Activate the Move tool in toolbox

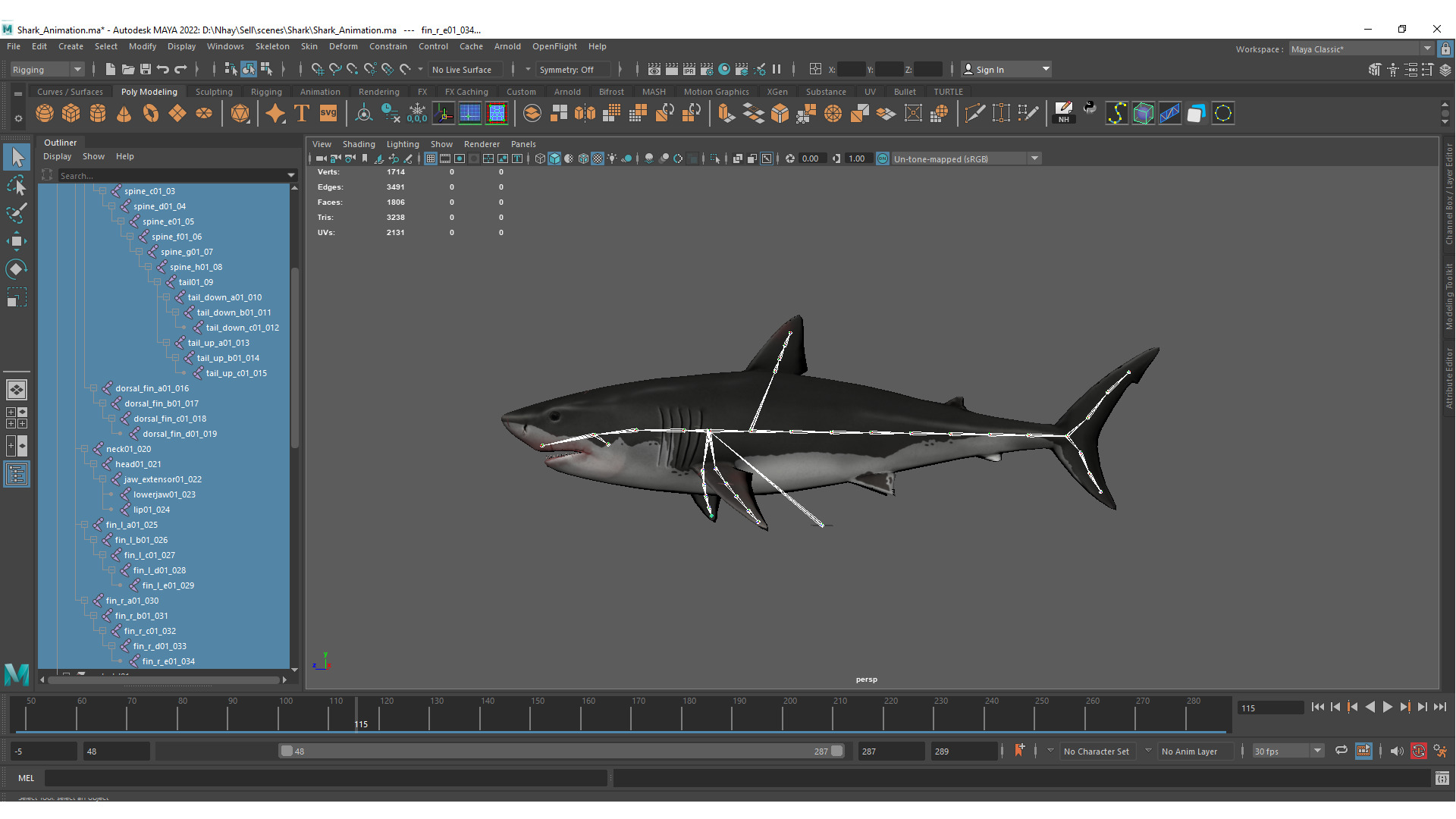coord(16,241)
